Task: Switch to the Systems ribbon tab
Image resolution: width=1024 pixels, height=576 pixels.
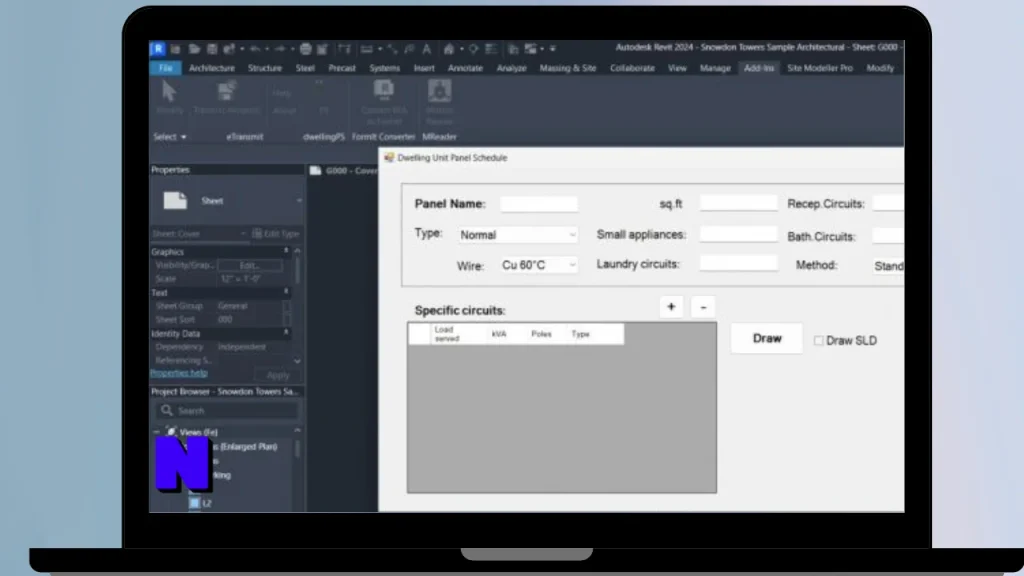Action: [x=384, y=68]
